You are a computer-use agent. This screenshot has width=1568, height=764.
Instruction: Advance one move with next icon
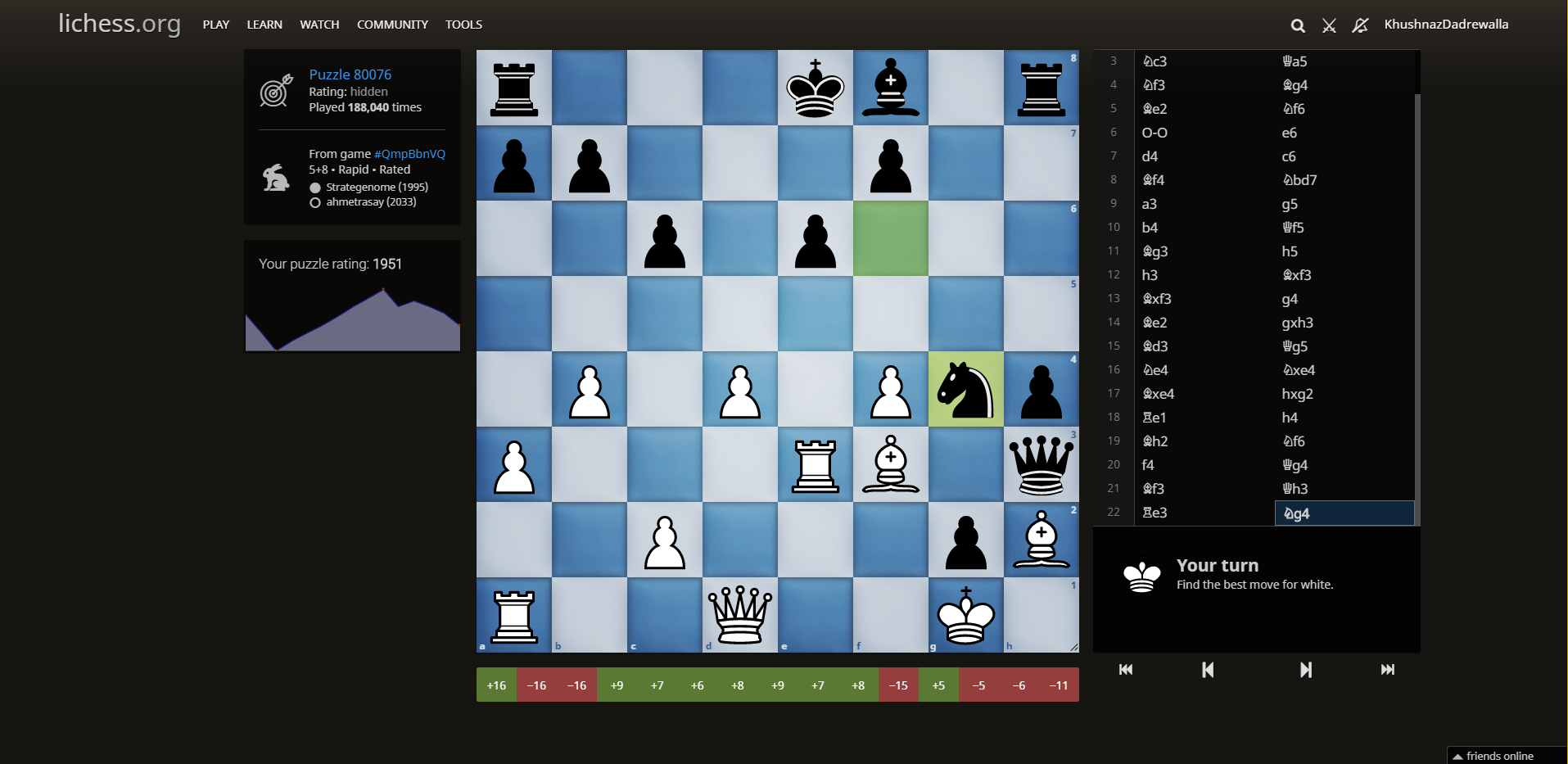click(1306, 670)
